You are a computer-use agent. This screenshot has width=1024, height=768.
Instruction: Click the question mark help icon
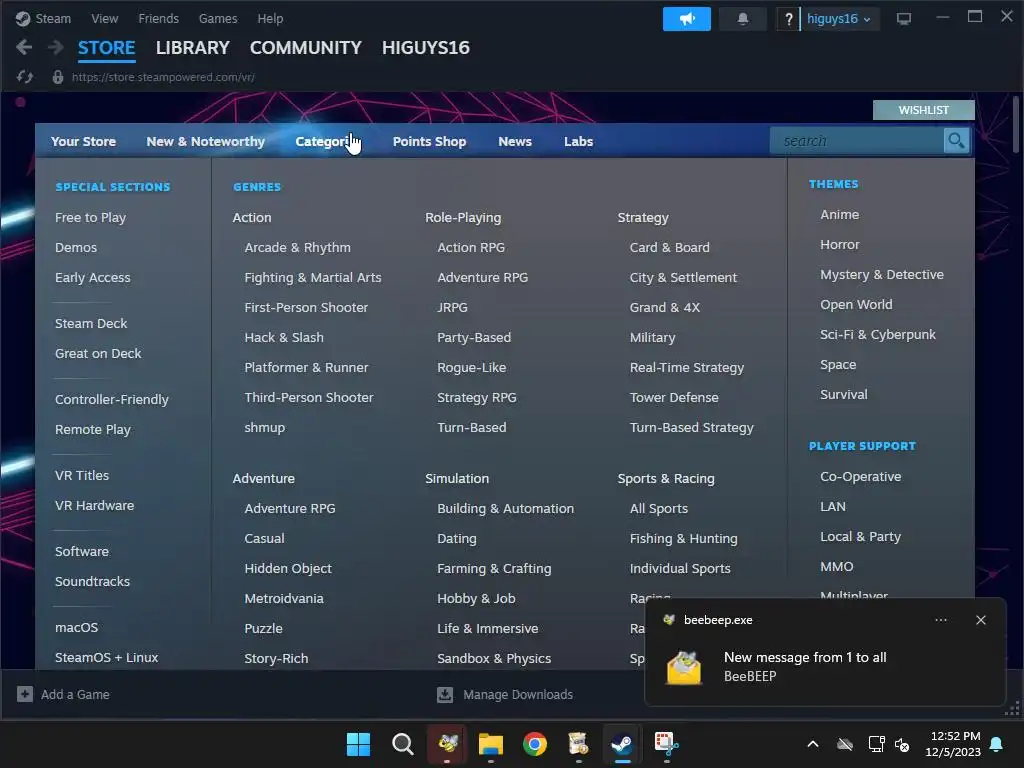pos(788,19)
